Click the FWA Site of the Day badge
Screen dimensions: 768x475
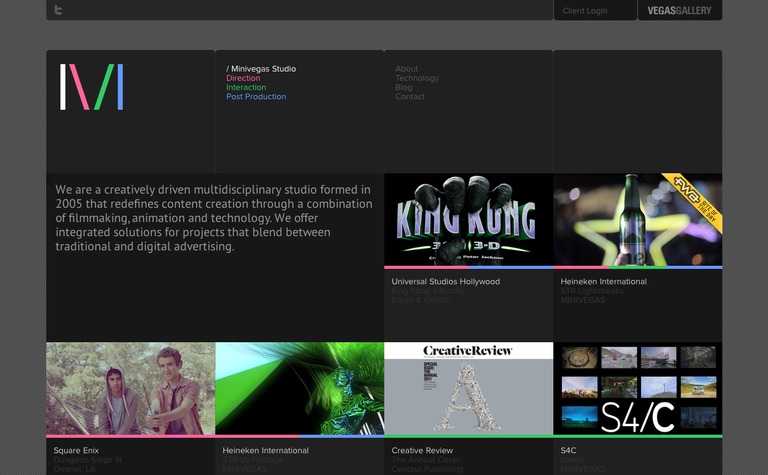coord(697,200)
